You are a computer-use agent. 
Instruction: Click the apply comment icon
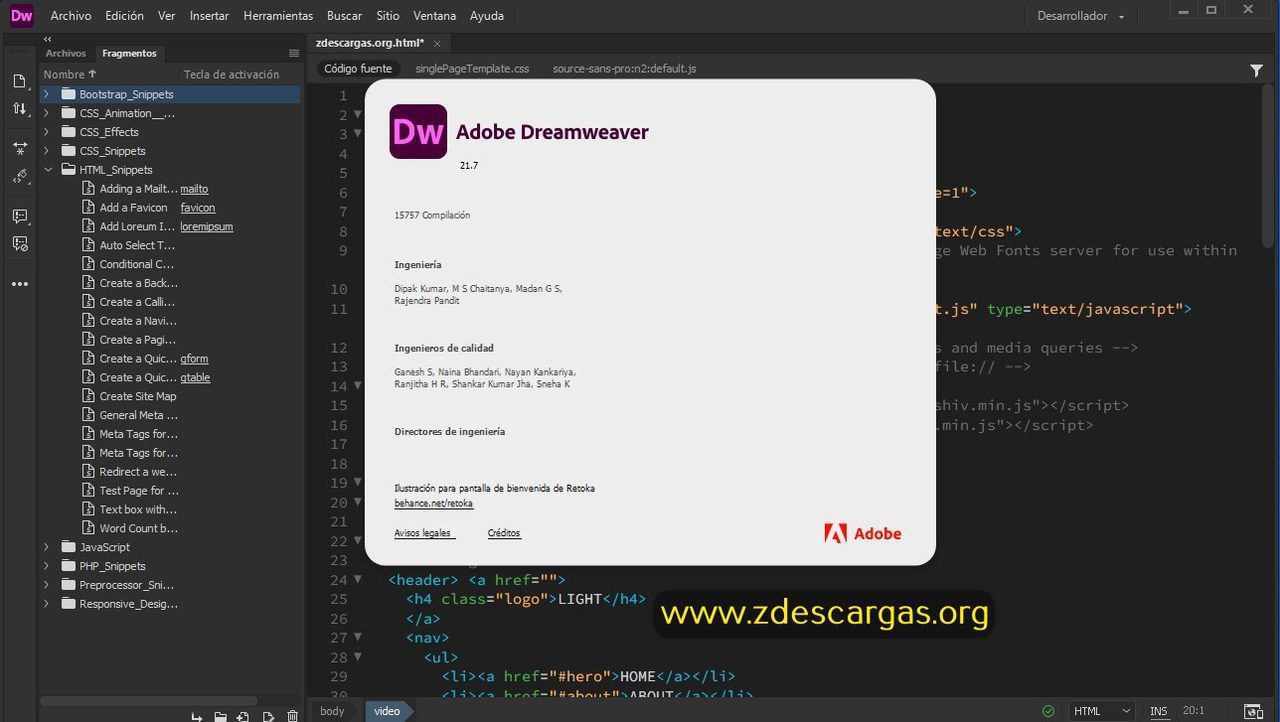point(19,216)
